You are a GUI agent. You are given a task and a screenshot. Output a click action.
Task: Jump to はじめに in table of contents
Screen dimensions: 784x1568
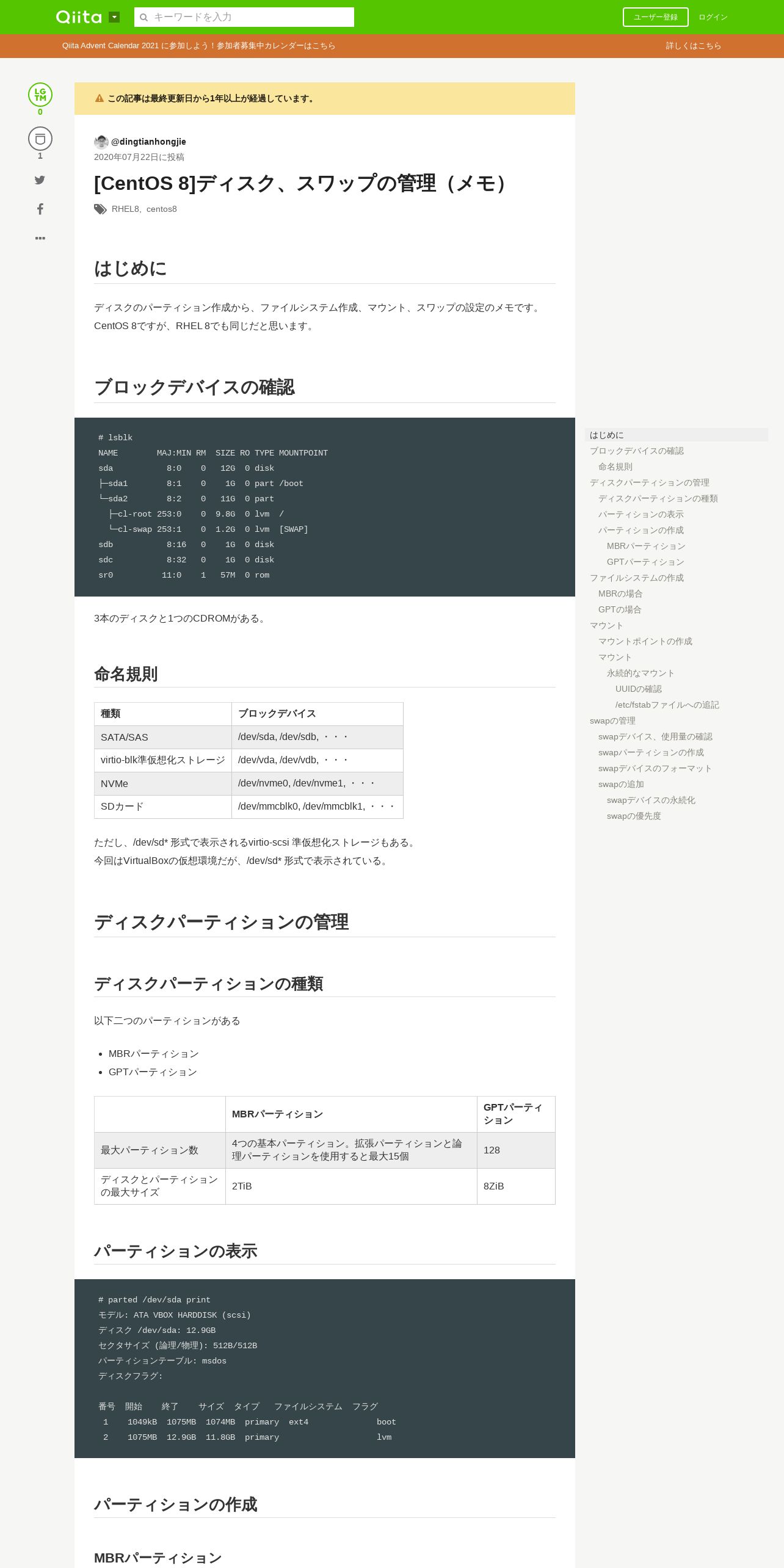point(677,435)
